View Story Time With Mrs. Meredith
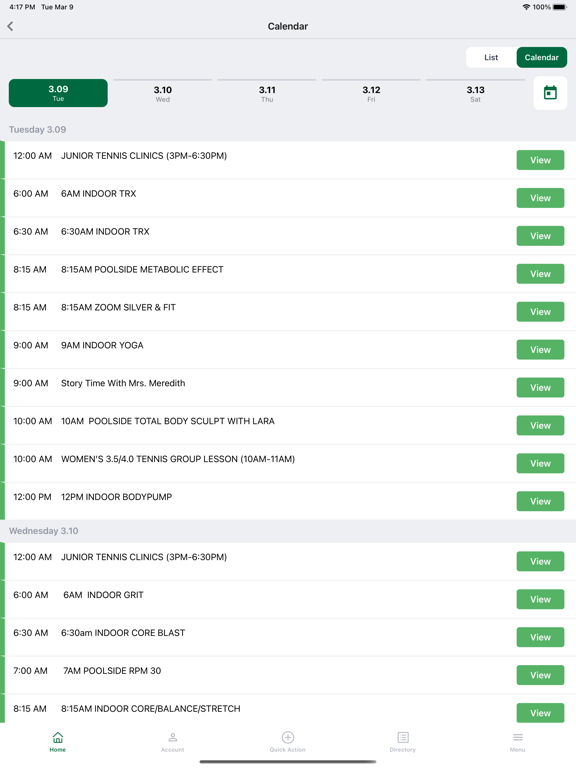The image size is (576, 768). pos(540,387)
